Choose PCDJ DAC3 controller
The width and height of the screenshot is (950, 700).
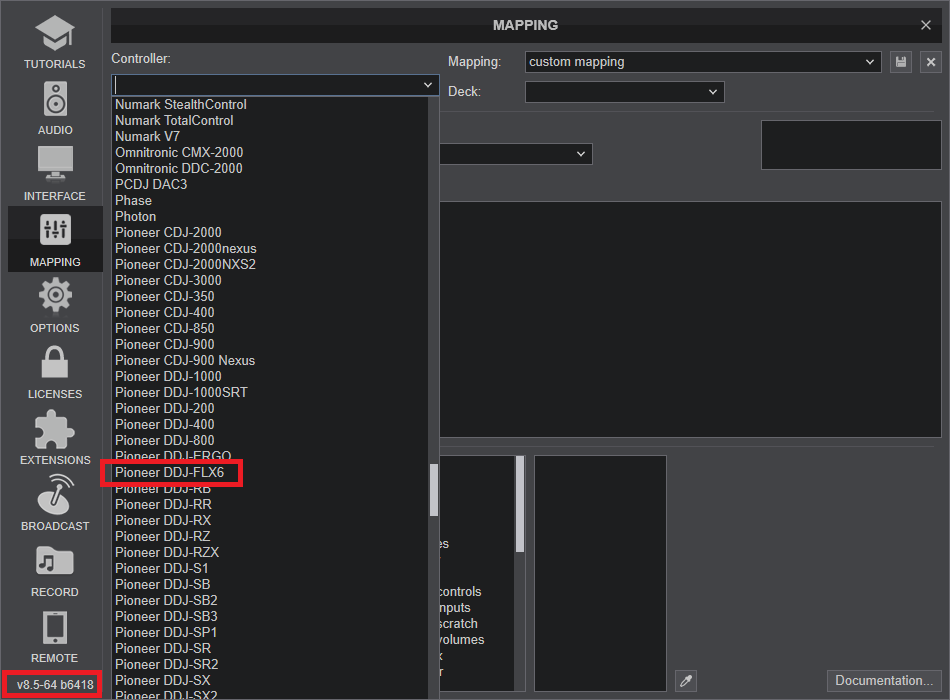pyautogui.click(x=151, y=184)
